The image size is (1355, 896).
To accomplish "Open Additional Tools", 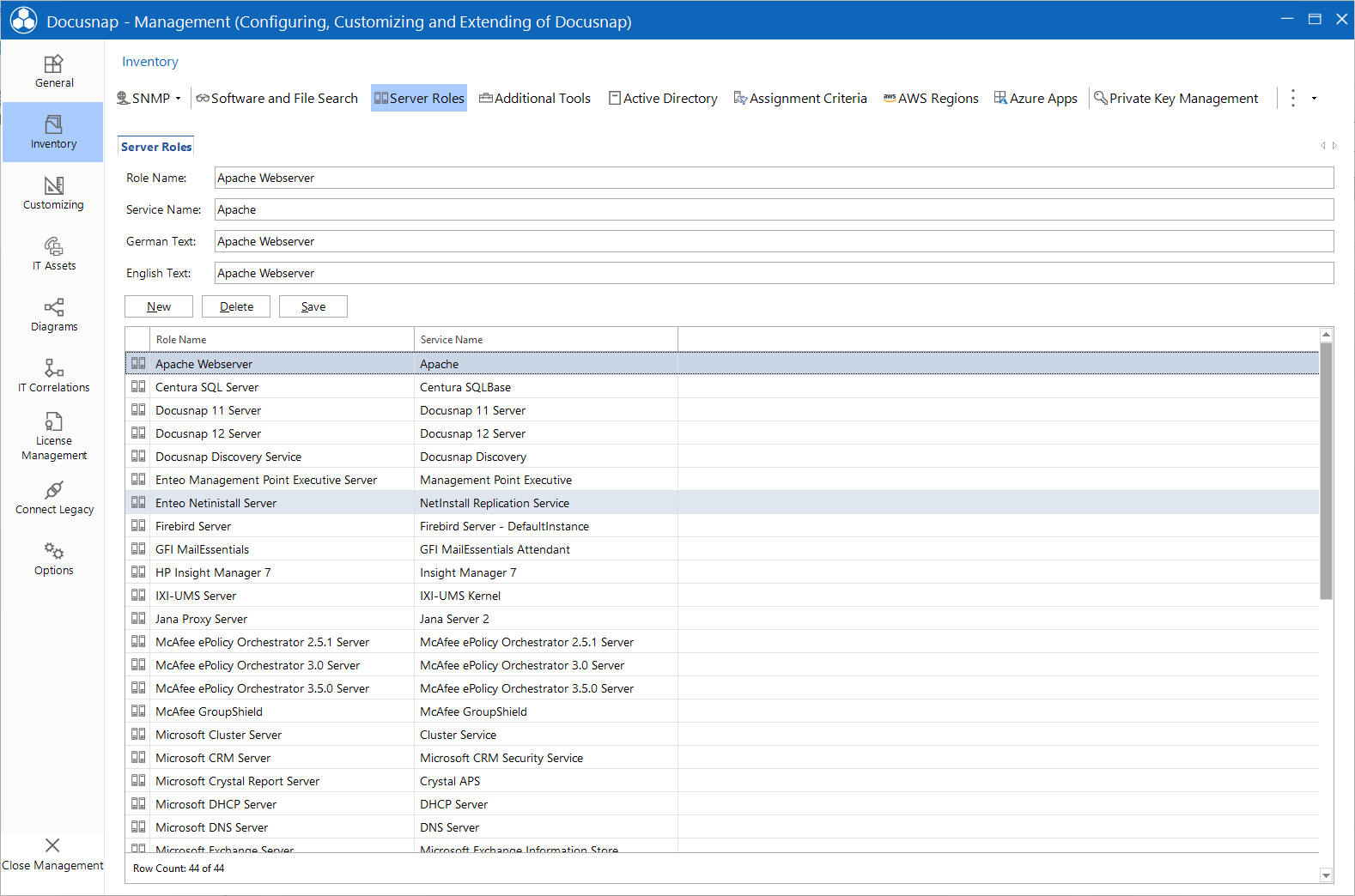I will pyautogui.click(x=535, y=99).
